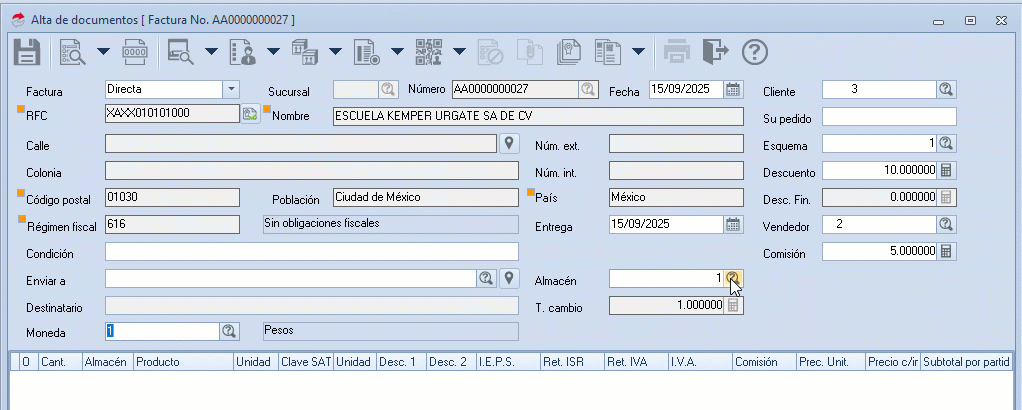
Task: Click the Vendedor lookup magnifier icon
Action: pos(946,224)
